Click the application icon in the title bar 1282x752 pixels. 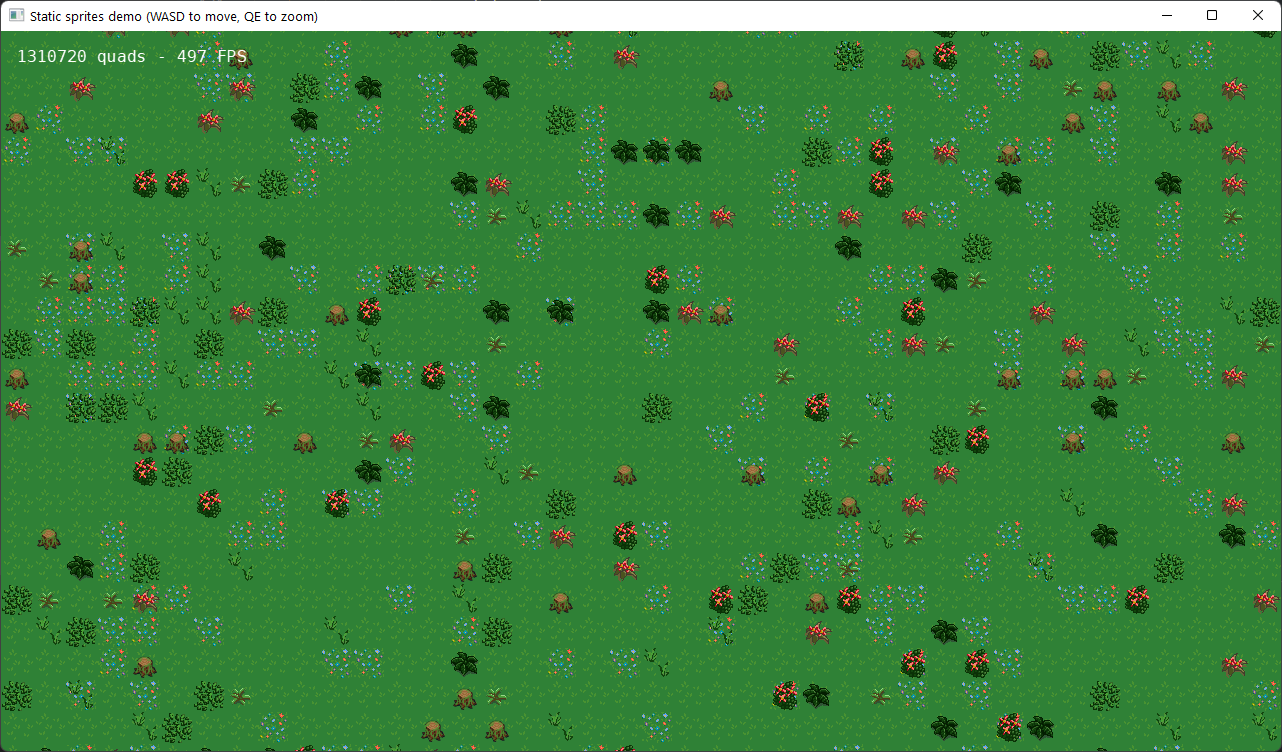pyautogui.click(x=16, y=16)
